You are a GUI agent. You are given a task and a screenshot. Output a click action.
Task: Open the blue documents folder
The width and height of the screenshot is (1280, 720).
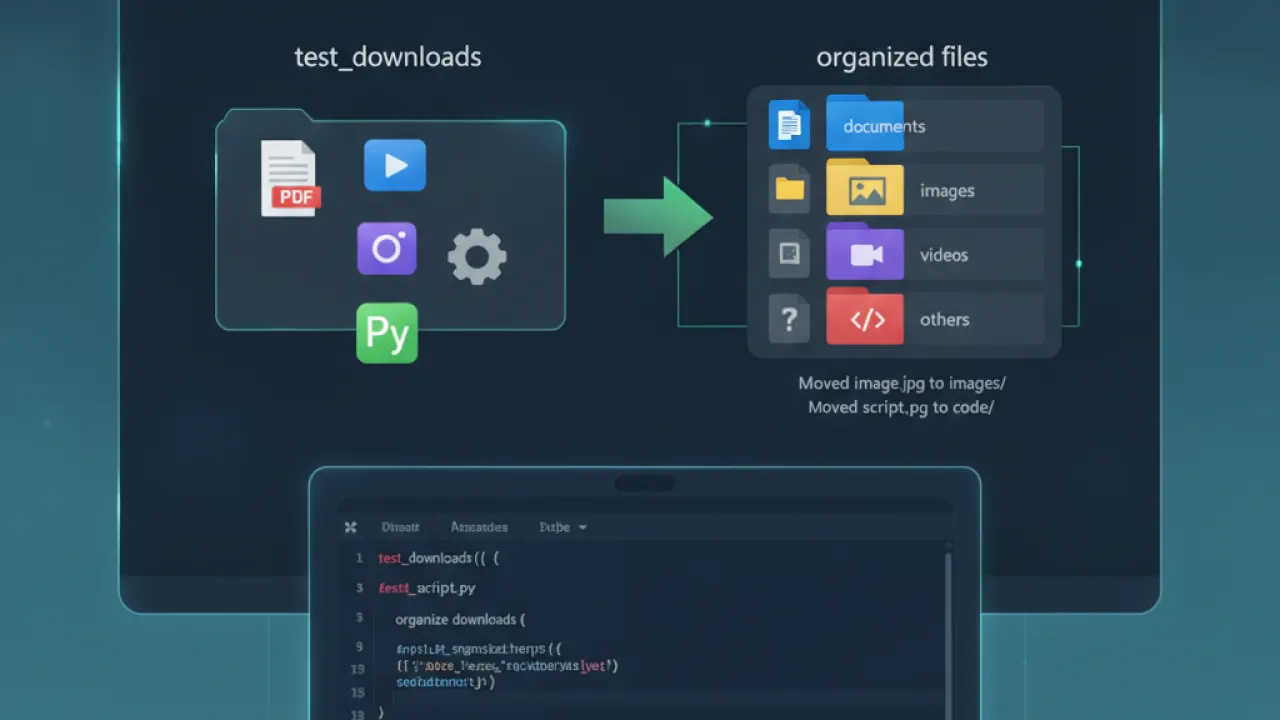pyautogui.click(x=865, y=123)
